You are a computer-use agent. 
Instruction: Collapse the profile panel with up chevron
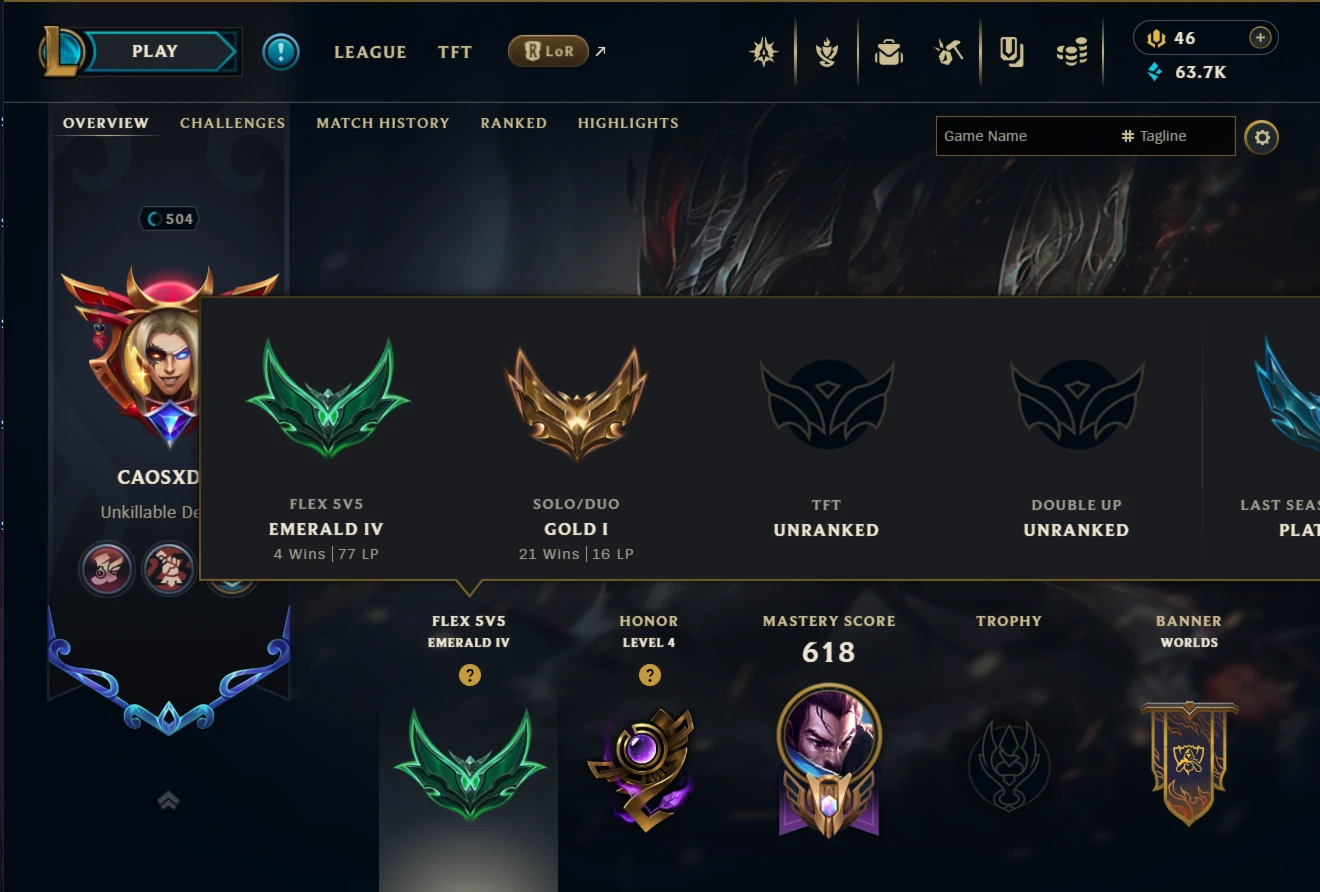pos(168,800)
